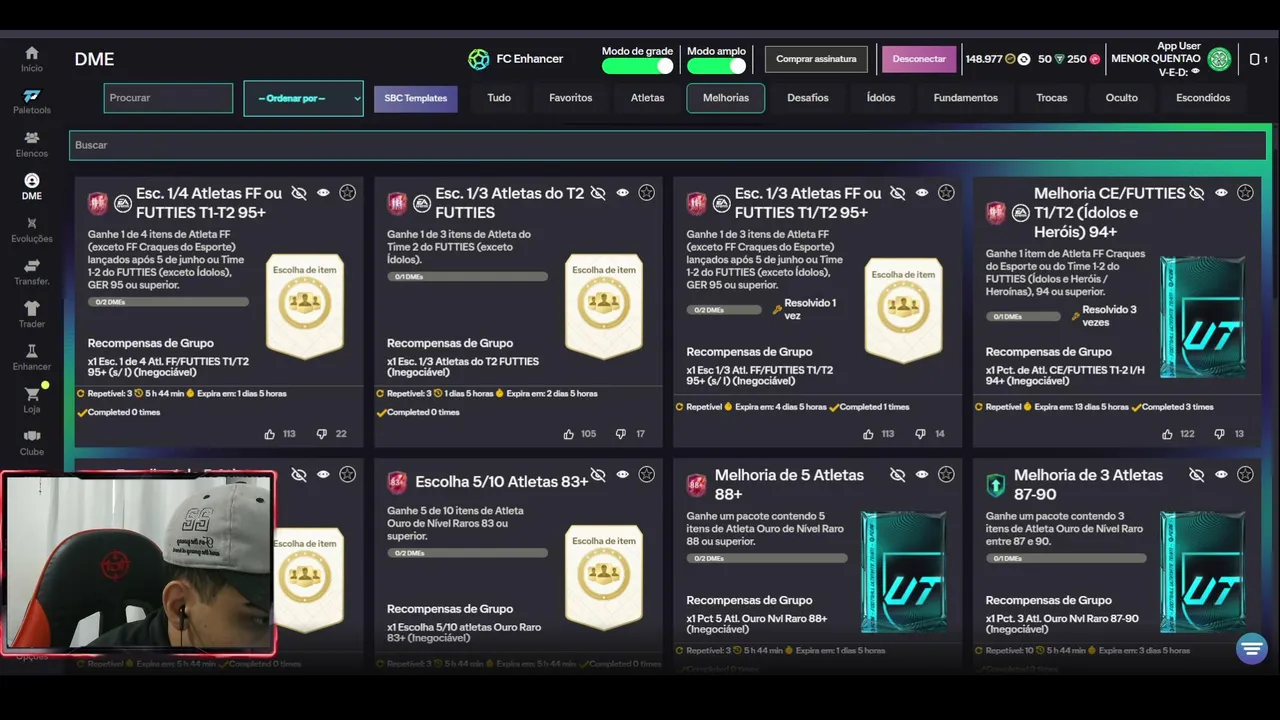The height and width of the screenshot is (720, 1280).
Task: Open SBC Templates
Action: tap(416, 98)
